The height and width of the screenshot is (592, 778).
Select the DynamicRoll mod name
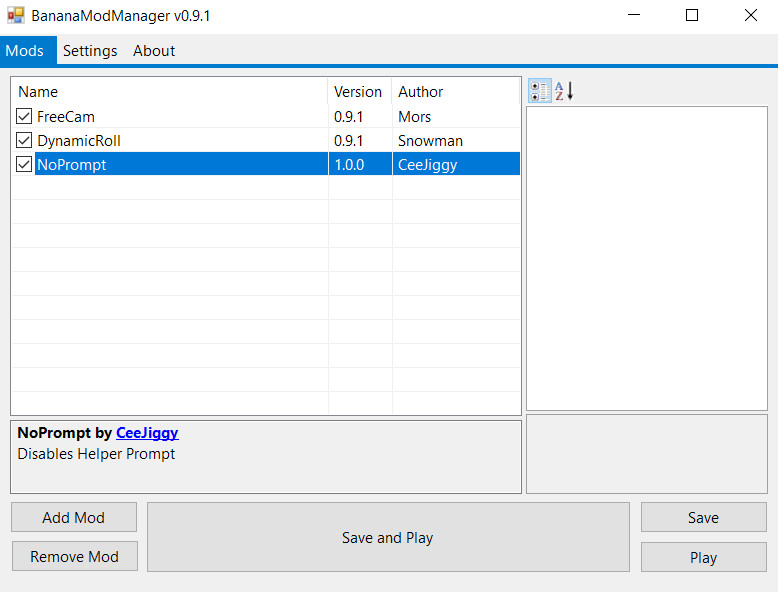click(79, 140)
